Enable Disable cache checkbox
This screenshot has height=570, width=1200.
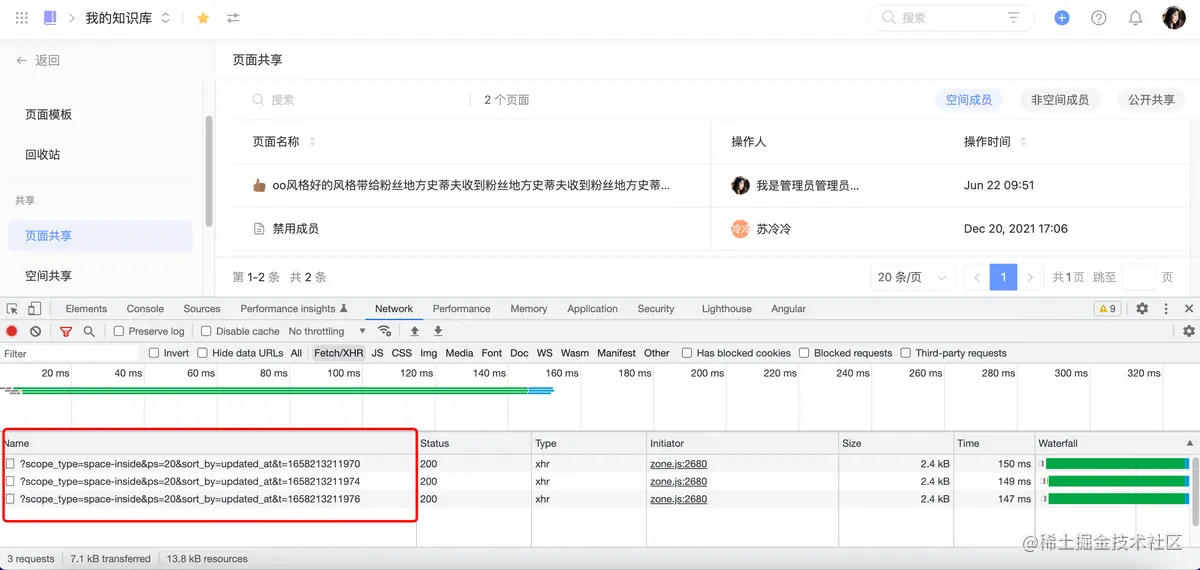click(206, 331)
